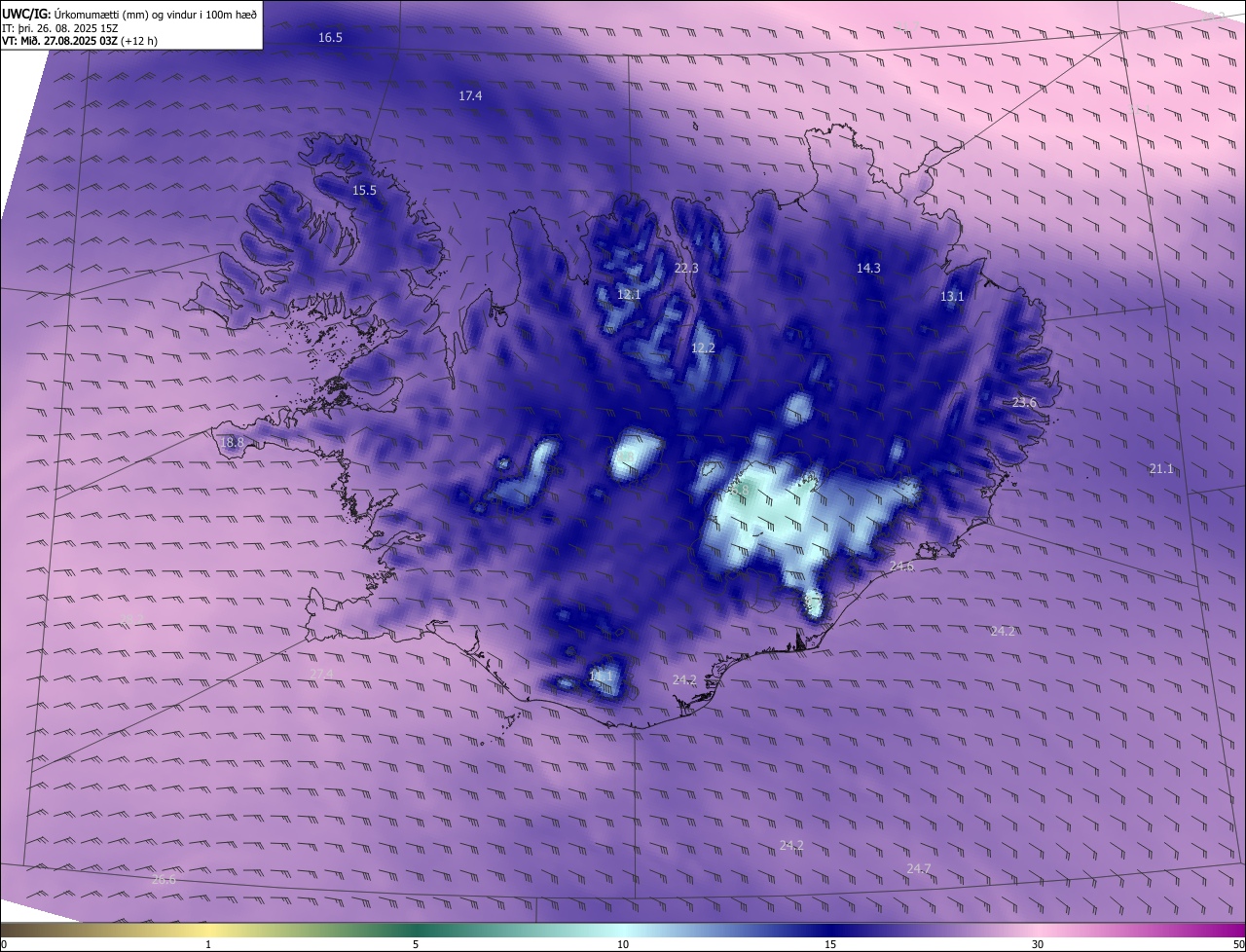Viewport: 1246px width, 952px height.
Task: Click the color scale label 5
Action: 416,945
